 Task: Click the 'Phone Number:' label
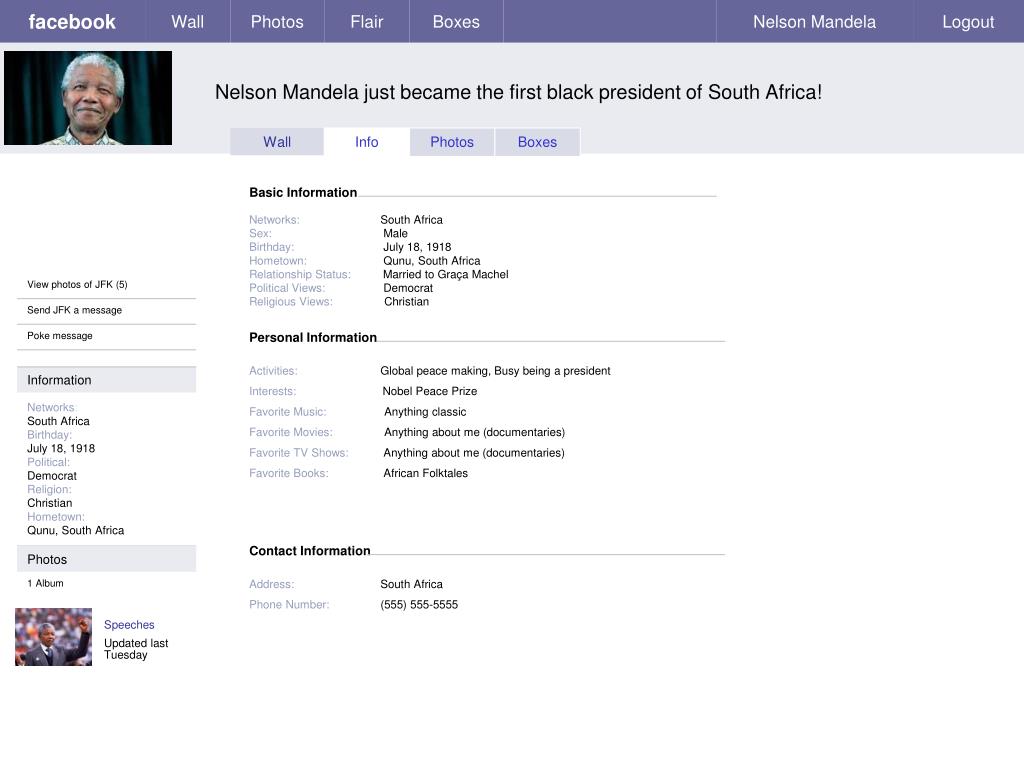coord(289,604)
